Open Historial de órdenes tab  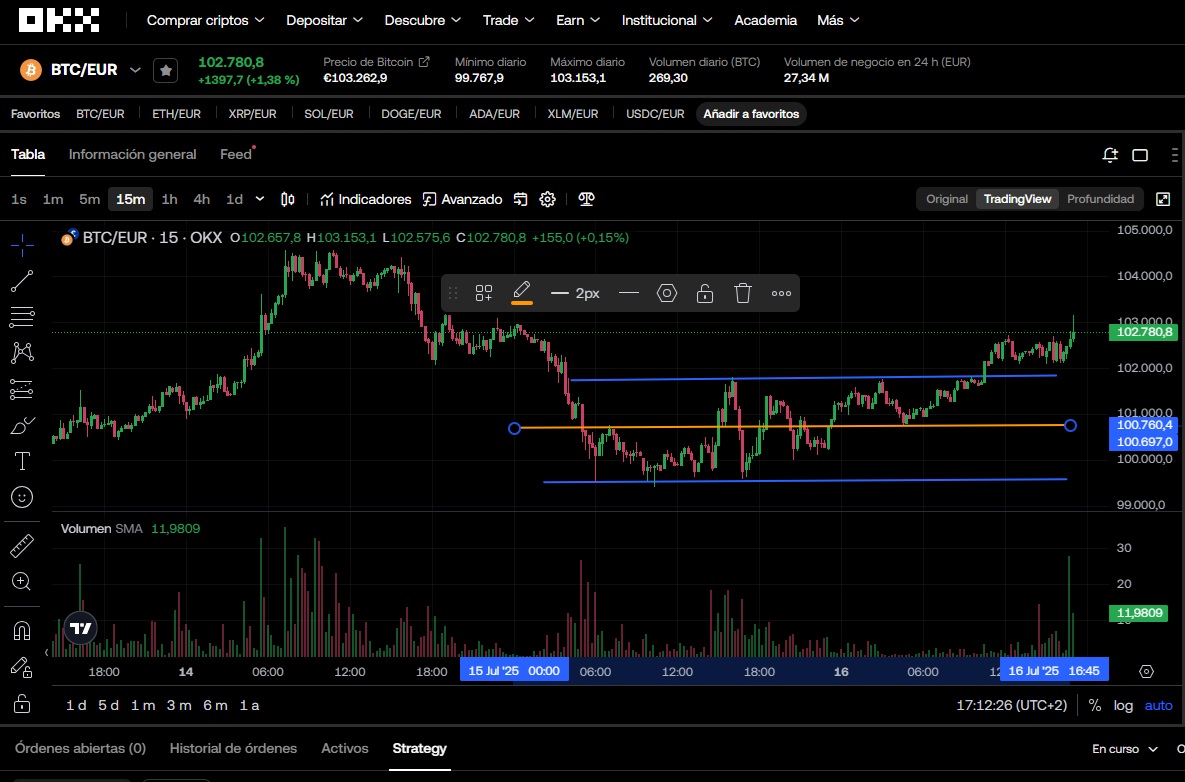(x=233, y=748)
